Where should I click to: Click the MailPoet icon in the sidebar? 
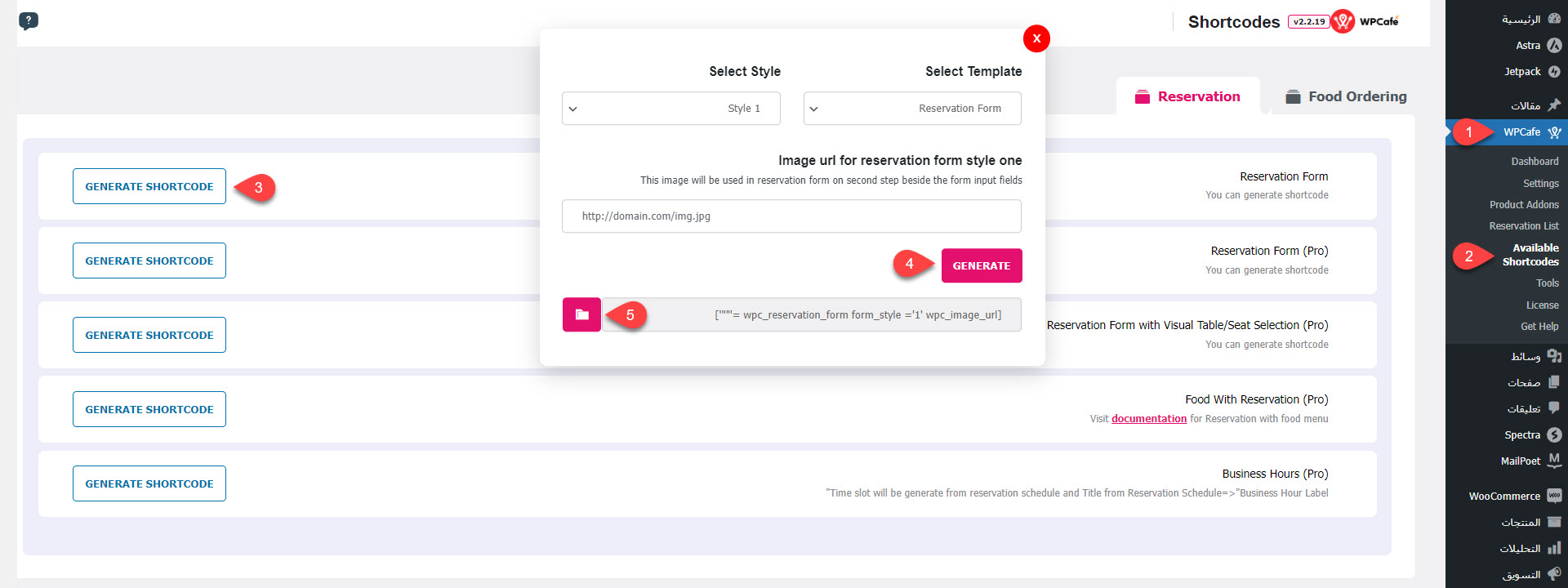[x=1554, y=461]
